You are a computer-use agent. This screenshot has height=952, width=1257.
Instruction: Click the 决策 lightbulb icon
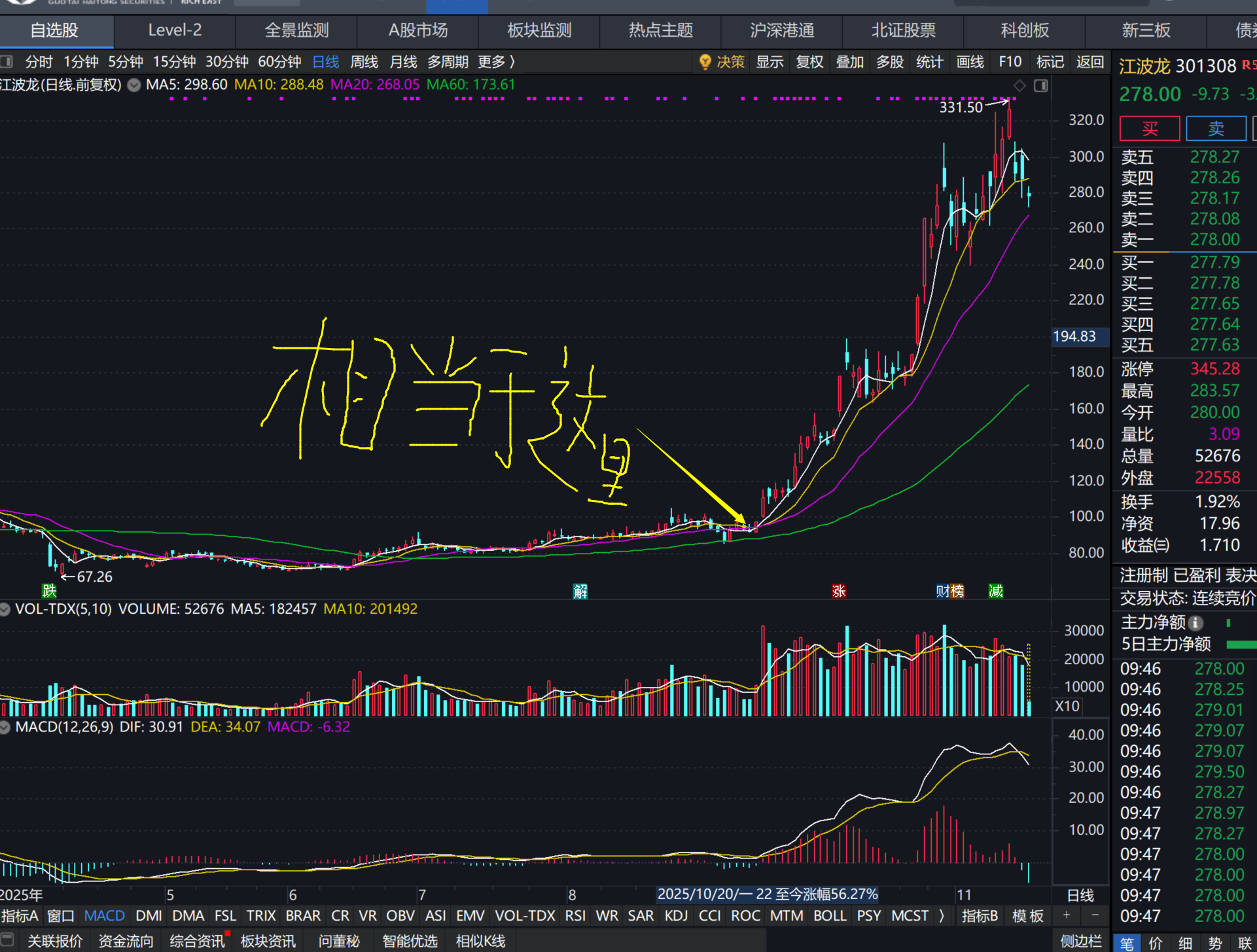pos(705,62)
